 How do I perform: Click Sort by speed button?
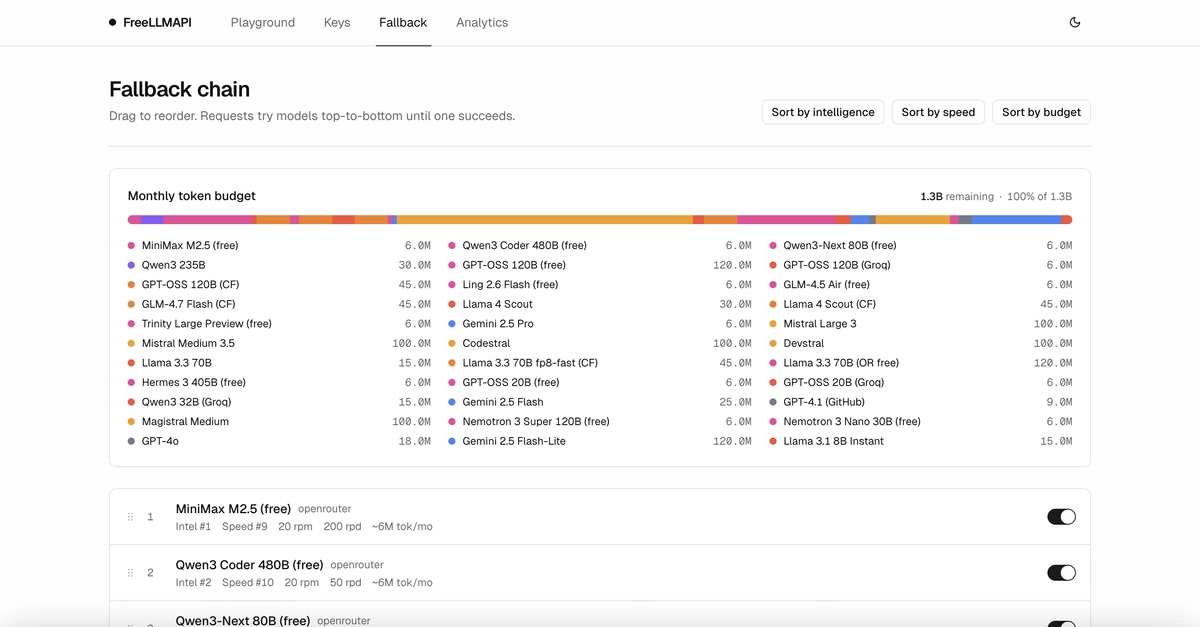(938, 112)
